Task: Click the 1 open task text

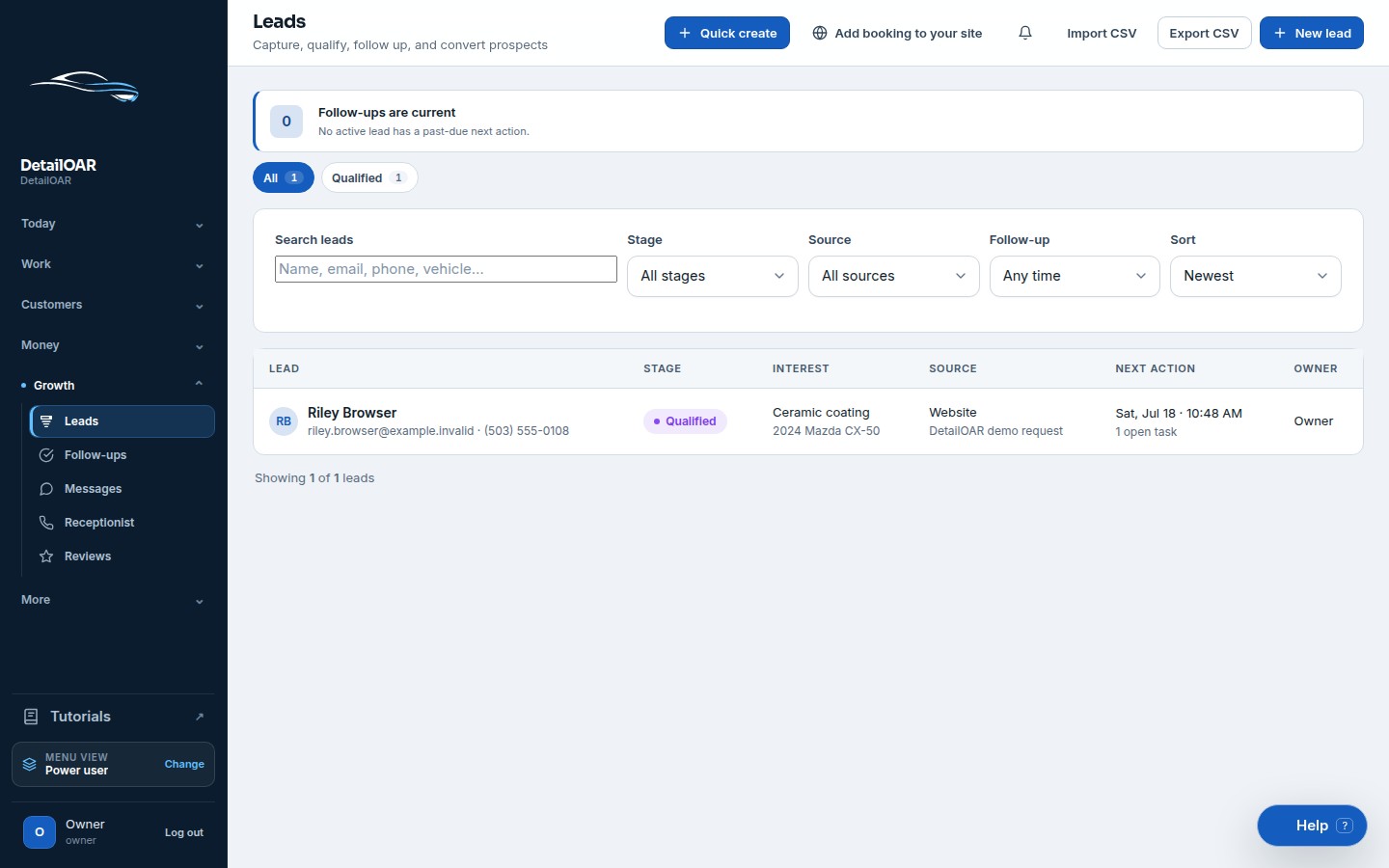Action: (x=1146, y=432)
